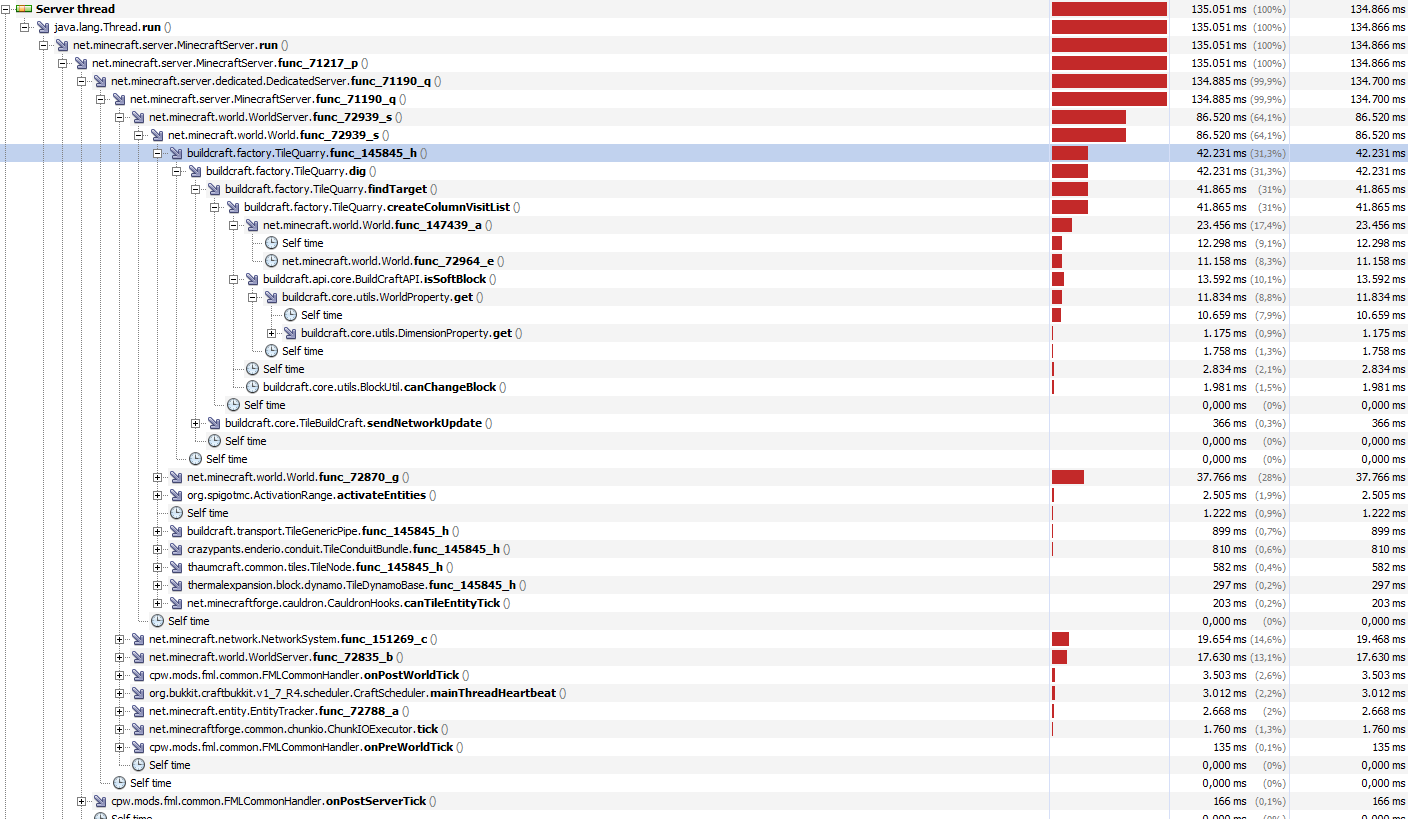Select the TileQuarry.findTarget row
The height and width of the screenshot is (819, 1408).
click(704, 189)
